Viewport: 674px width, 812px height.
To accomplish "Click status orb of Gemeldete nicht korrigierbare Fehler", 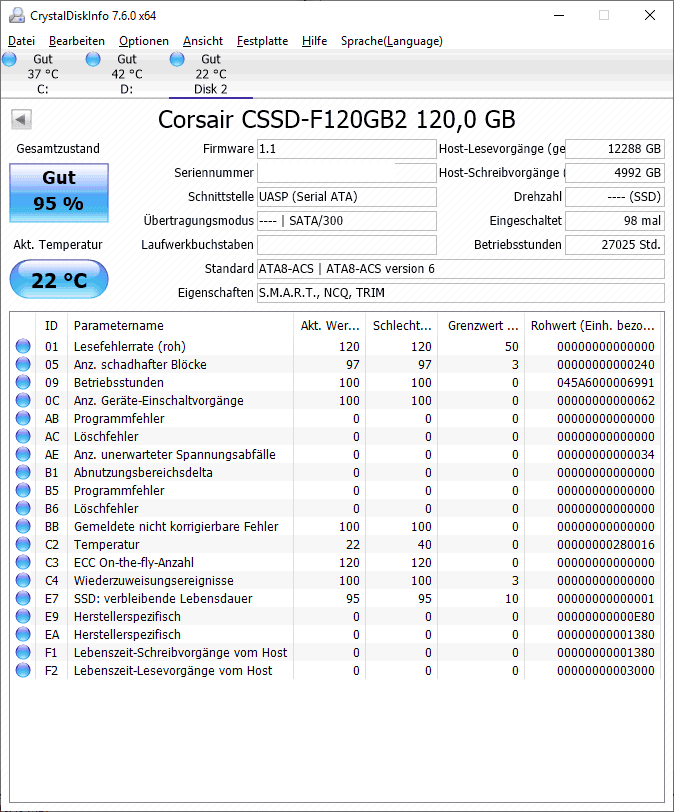I will click(23, 526).
